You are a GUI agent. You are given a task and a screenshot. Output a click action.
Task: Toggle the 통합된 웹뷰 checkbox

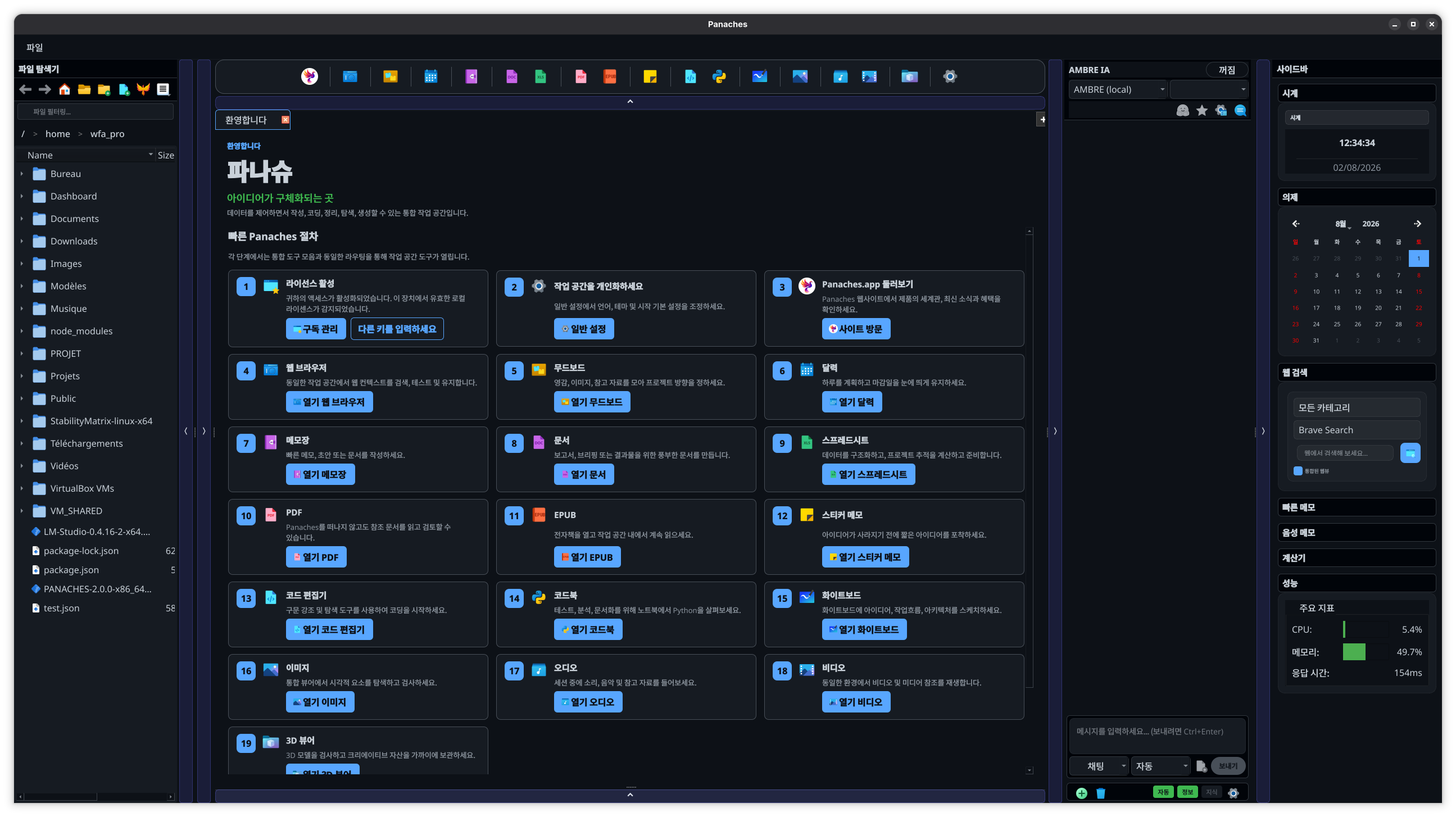coord(1298,471)
